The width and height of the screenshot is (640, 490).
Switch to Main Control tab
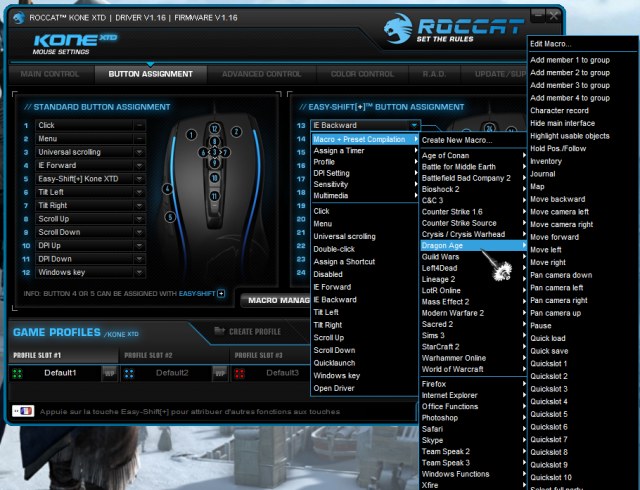pos(50,74)
